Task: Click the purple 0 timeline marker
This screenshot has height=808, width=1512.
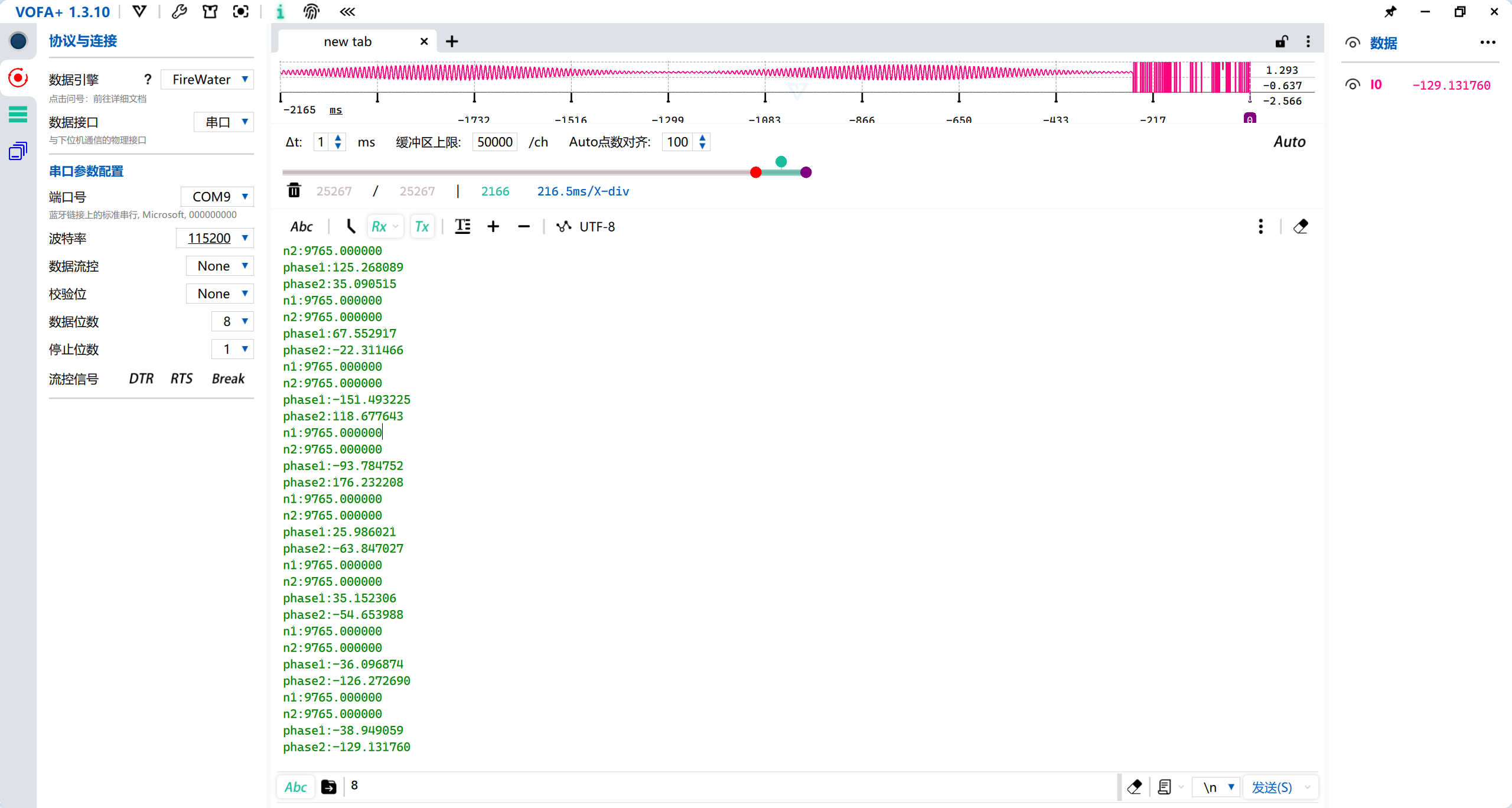Action: point(1250,119)
